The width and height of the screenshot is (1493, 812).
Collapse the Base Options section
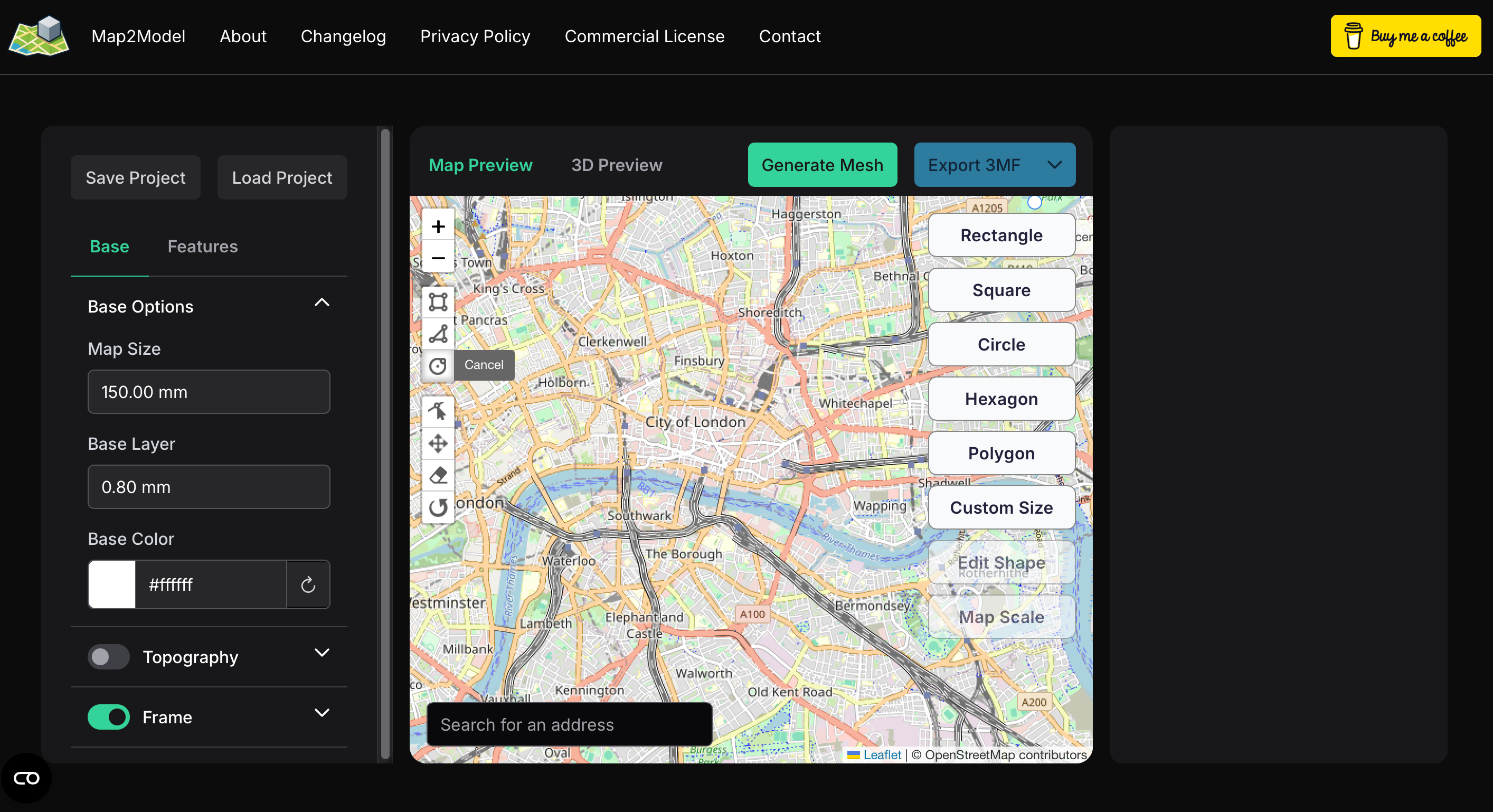(322, 303)
